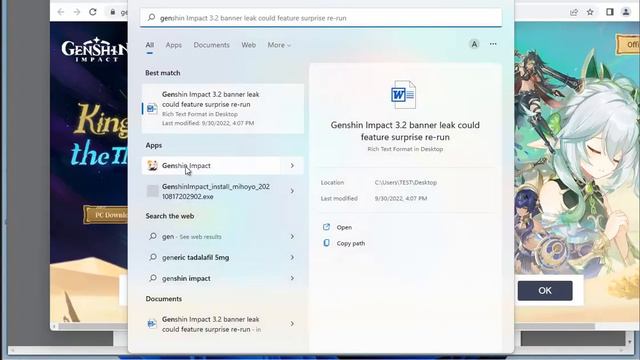
Task: Click the PC Download button on webpage
Action: point(107,215)
